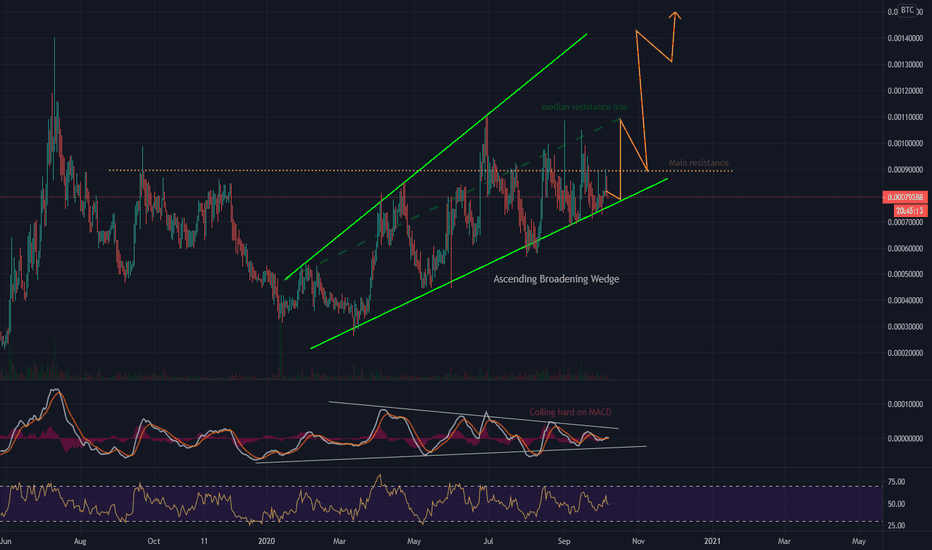Click the 0.00060000 price axis label

[x=905, y=249]
